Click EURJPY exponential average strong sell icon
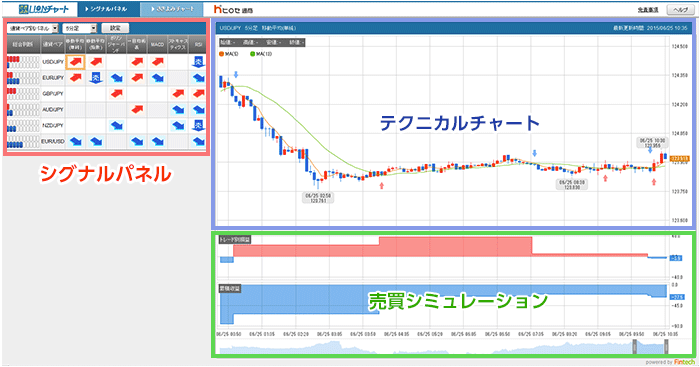This screenshot has height=367, width=700. 96,78
